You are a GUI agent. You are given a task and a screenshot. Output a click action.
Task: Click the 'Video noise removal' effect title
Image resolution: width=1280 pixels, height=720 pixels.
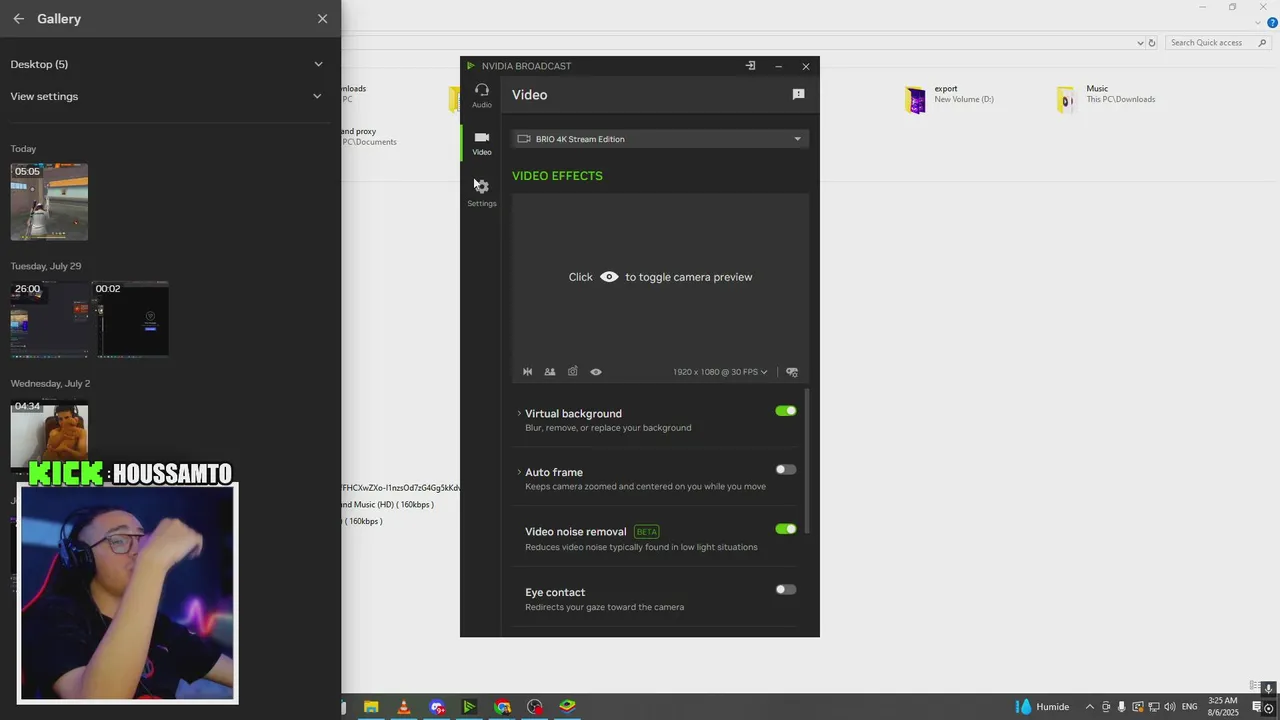pos(576,532)
